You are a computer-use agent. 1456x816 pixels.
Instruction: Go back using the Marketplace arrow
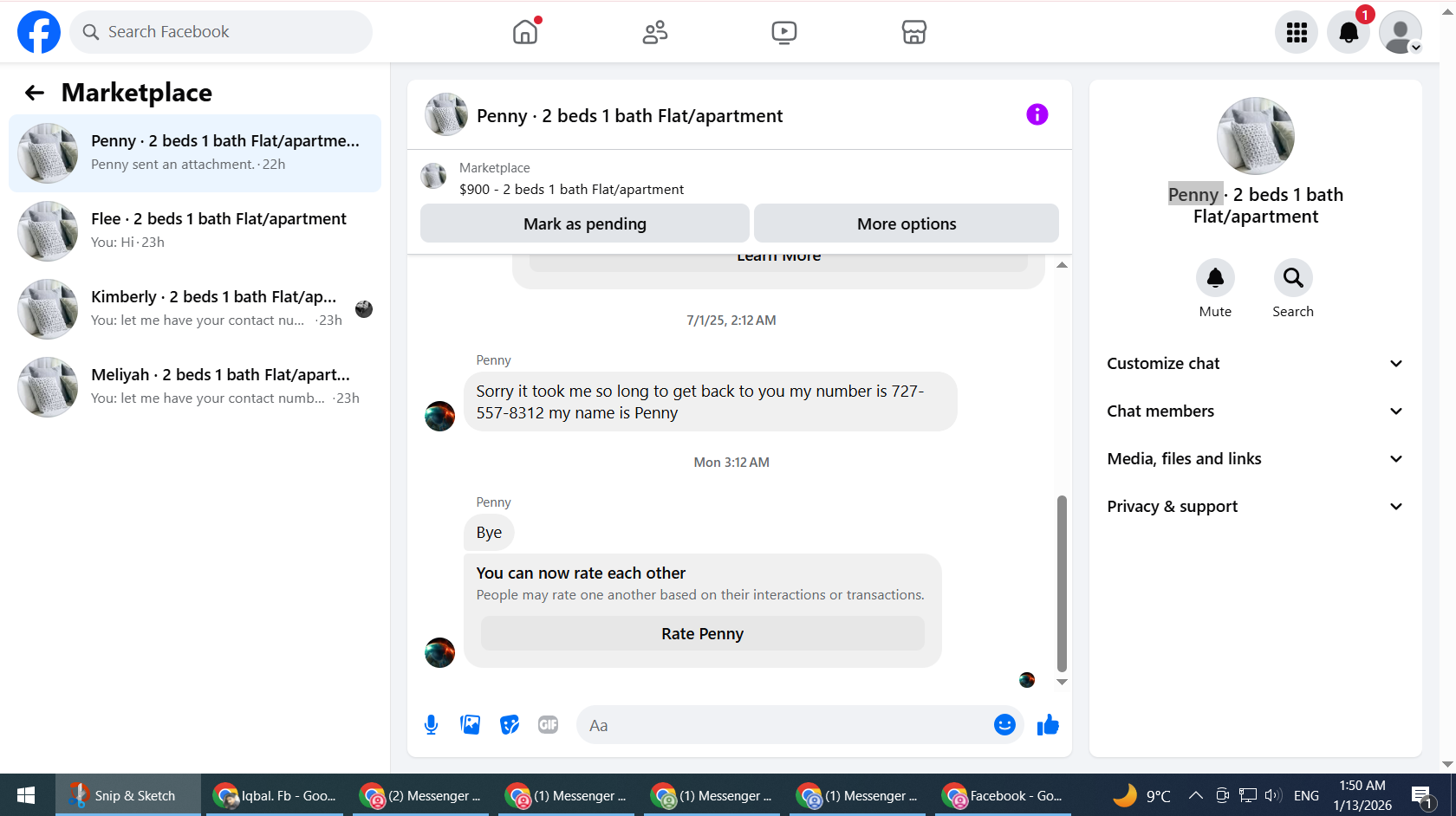pos(35,93)
